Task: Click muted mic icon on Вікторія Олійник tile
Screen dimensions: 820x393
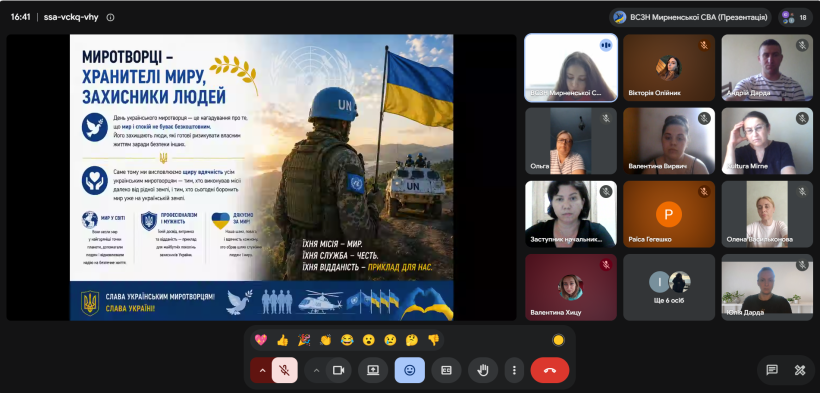Action: click(704, 45)
